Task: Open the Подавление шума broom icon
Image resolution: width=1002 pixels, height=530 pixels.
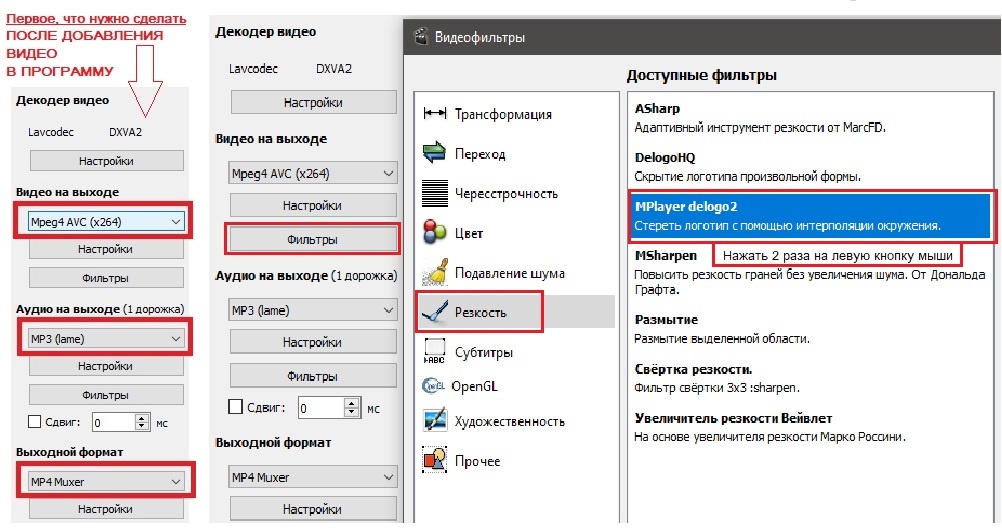Action: coord(435,272)
